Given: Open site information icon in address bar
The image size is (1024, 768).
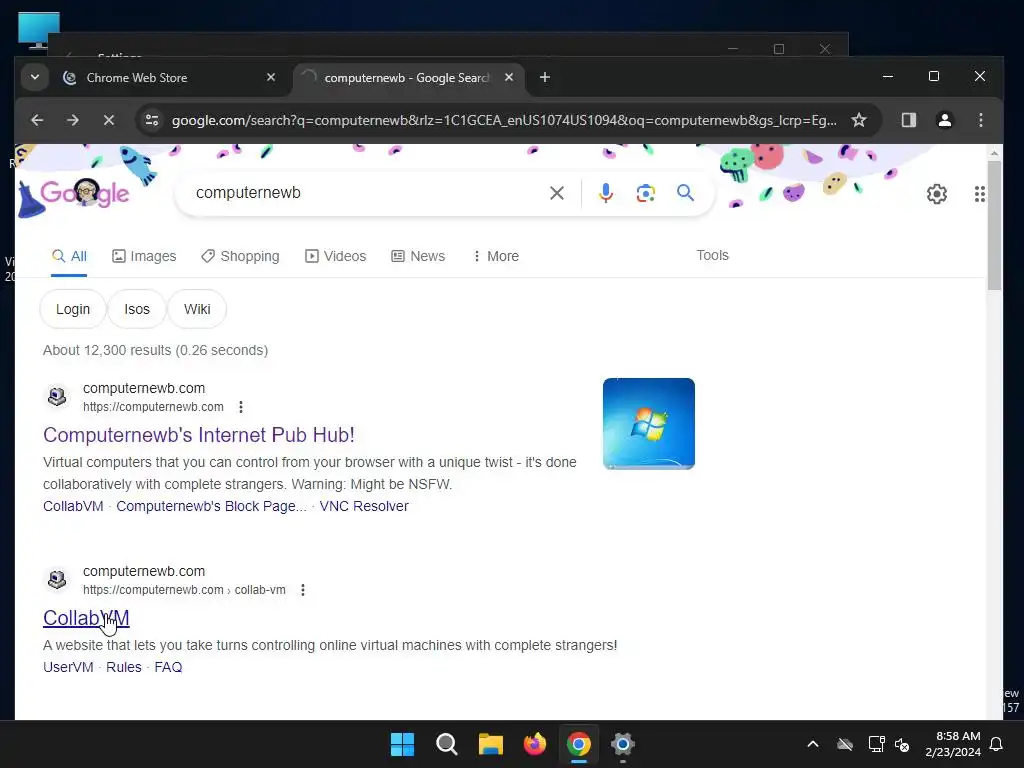Looking at the screenshot, I should point(152,120).
